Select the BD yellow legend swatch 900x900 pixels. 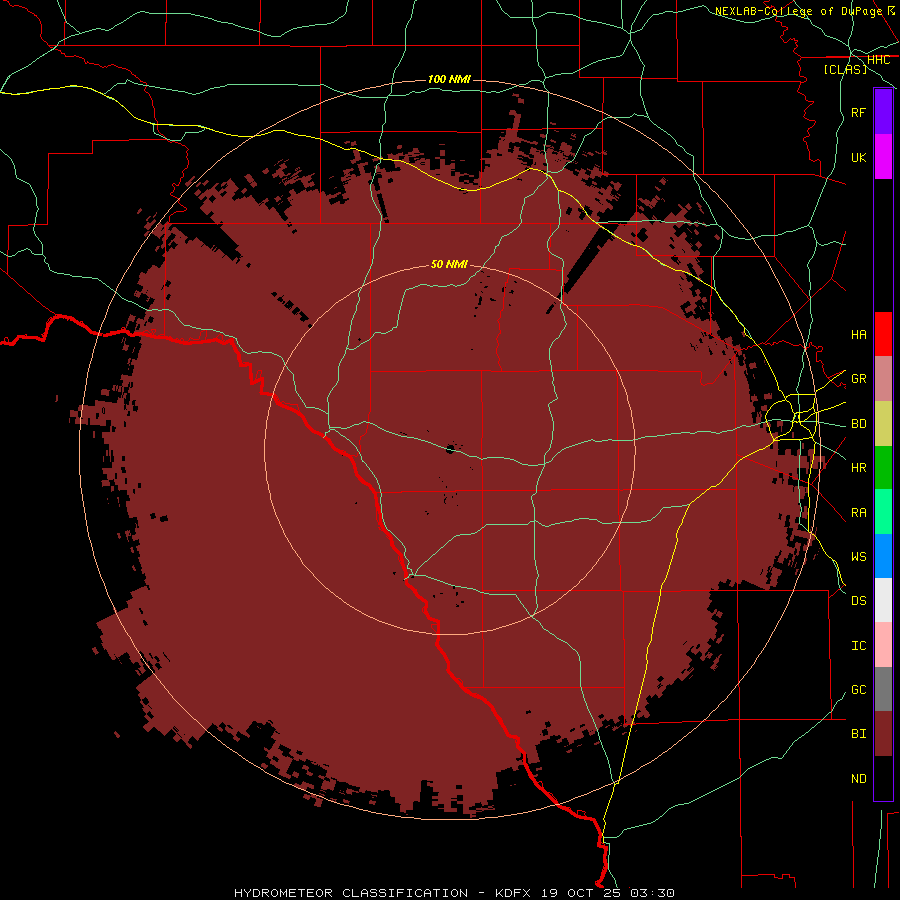pos(883,424)
